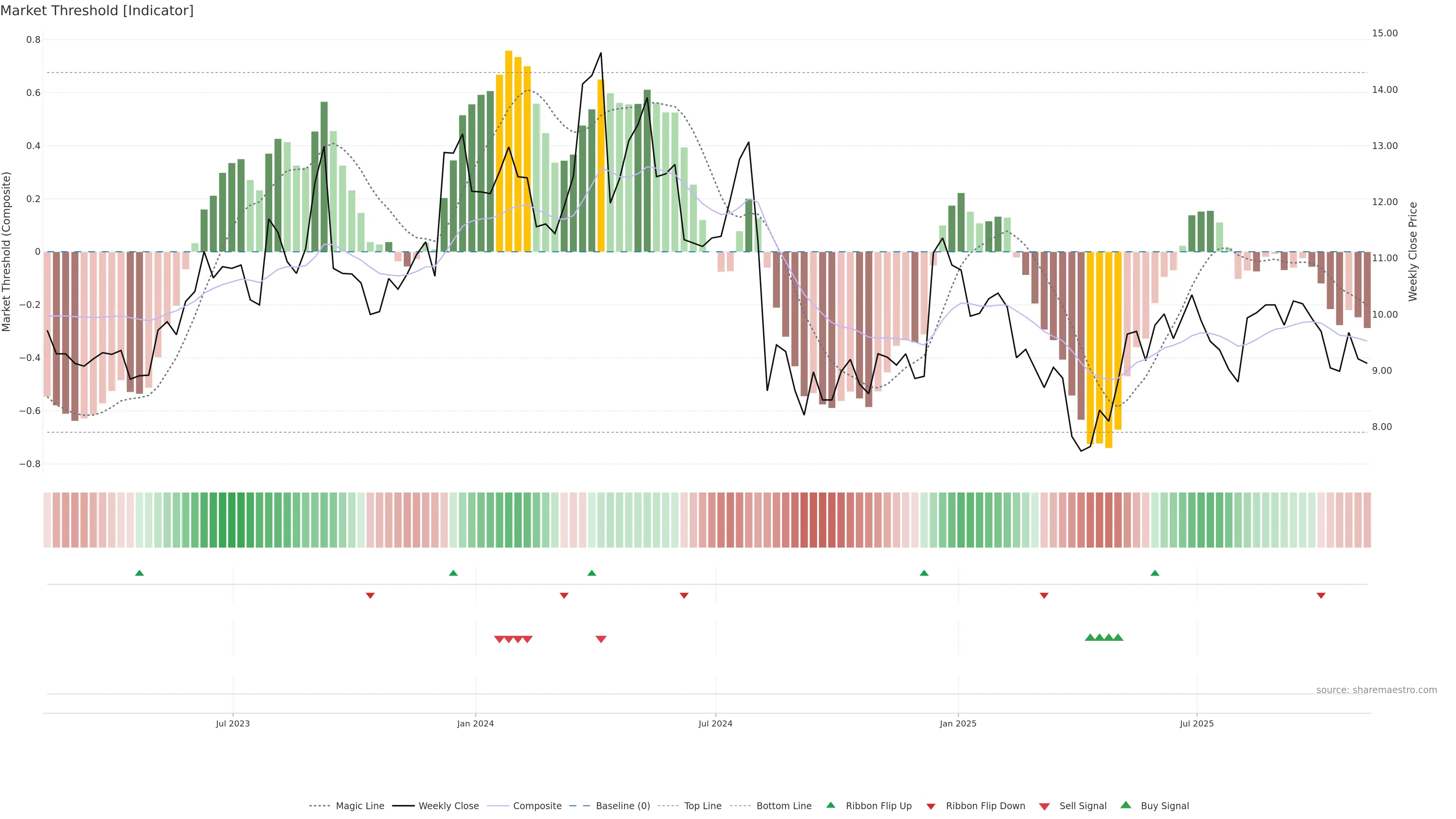Click the Buy Signal legend triangle icon
The height and width of the screenshot is (819, 1456).
pyautogui.click(x=1125, y=805)
